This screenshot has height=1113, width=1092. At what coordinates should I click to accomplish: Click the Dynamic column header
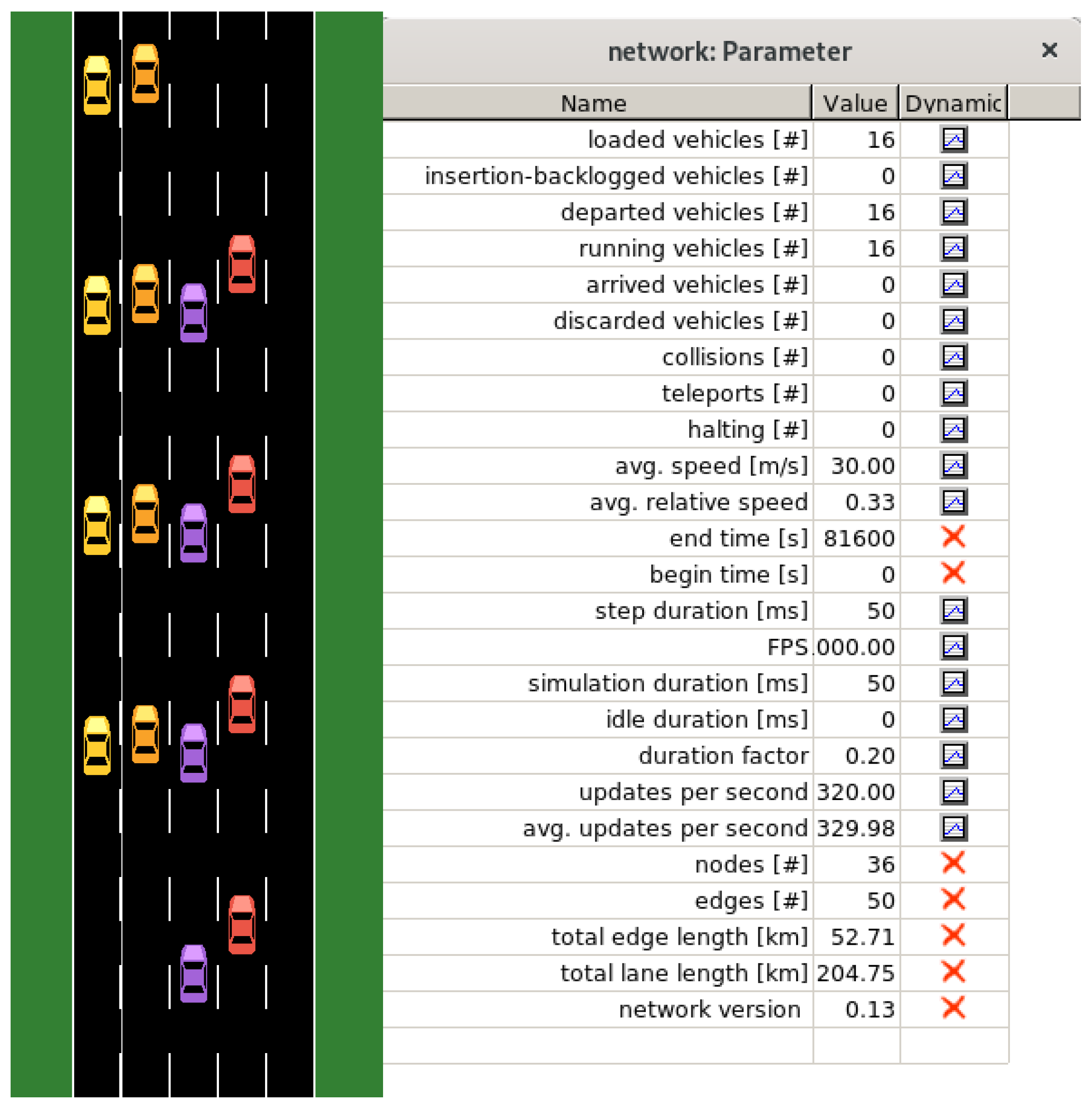(953, 103)
